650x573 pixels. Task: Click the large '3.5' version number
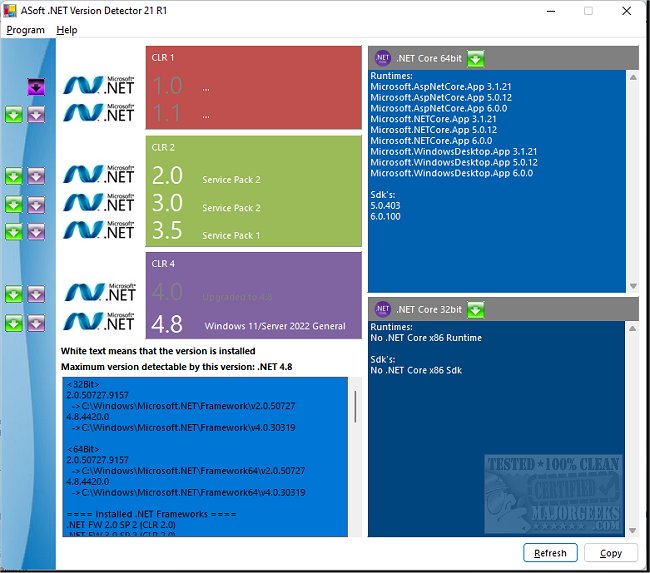[167, 231]
